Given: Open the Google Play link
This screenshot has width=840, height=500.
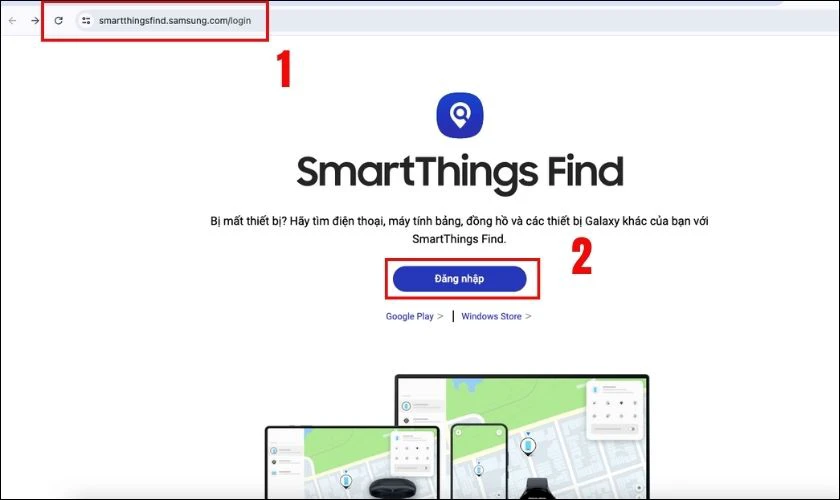Looking at the screenshot, I should click(x=414, y=316).
